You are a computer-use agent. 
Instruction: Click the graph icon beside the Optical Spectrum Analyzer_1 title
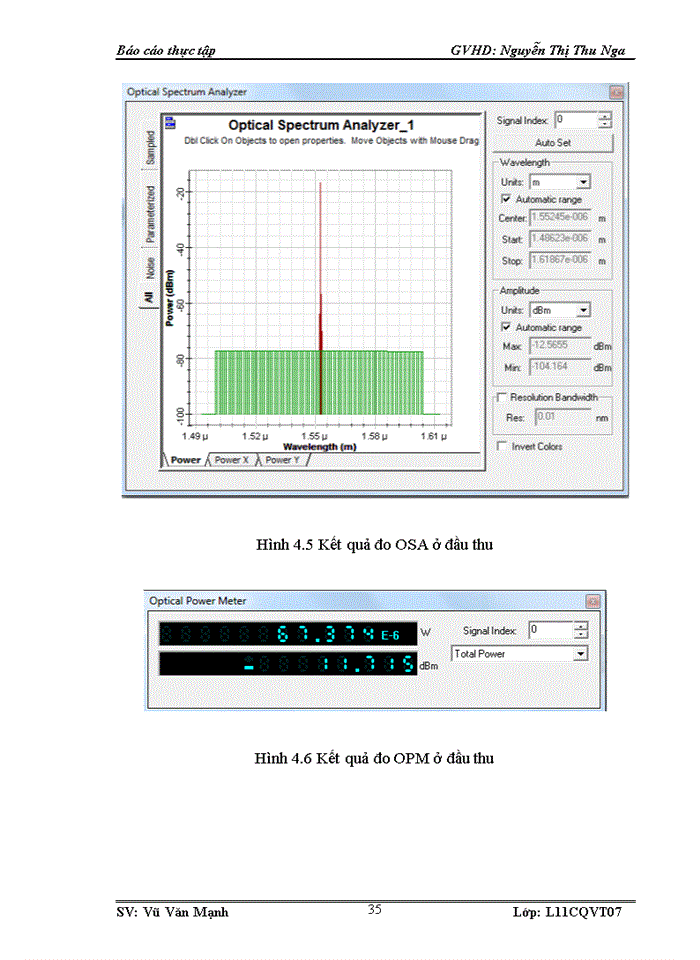coord(170,125)
